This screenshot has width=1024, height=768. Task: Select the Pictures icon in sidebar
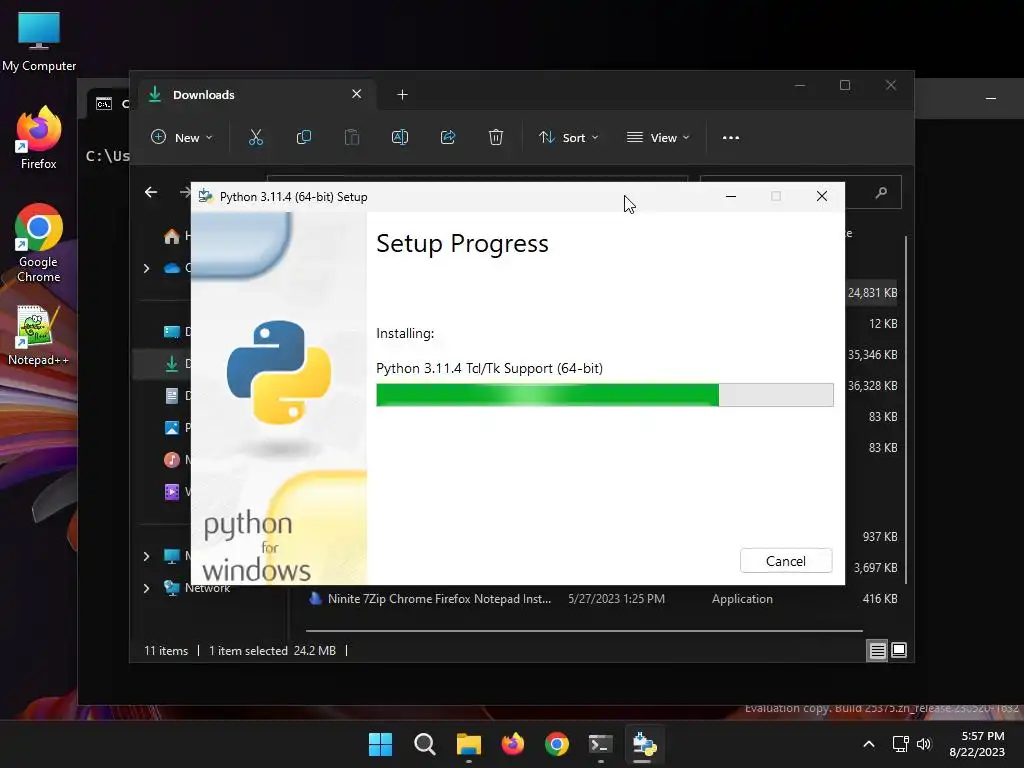click(x=172, y=428)
